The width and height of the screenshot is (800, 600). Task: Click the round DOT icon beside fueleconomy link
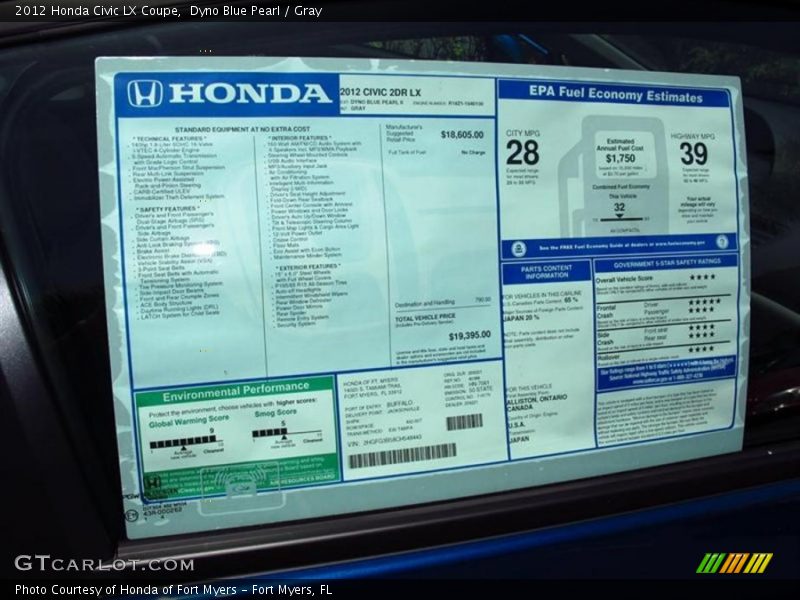(722, 241)
